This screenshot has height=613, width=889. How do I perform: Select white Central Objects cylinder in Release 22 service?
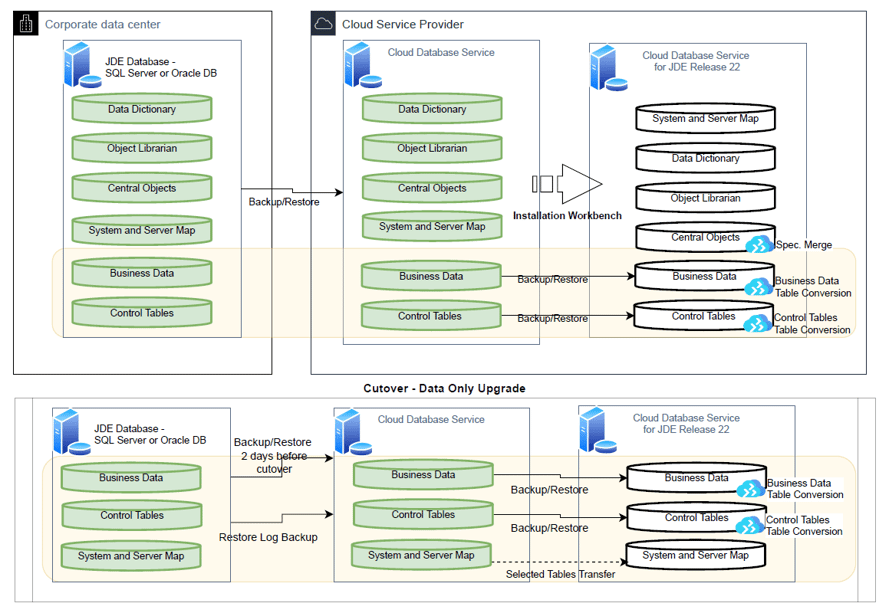tap(705, 237)
